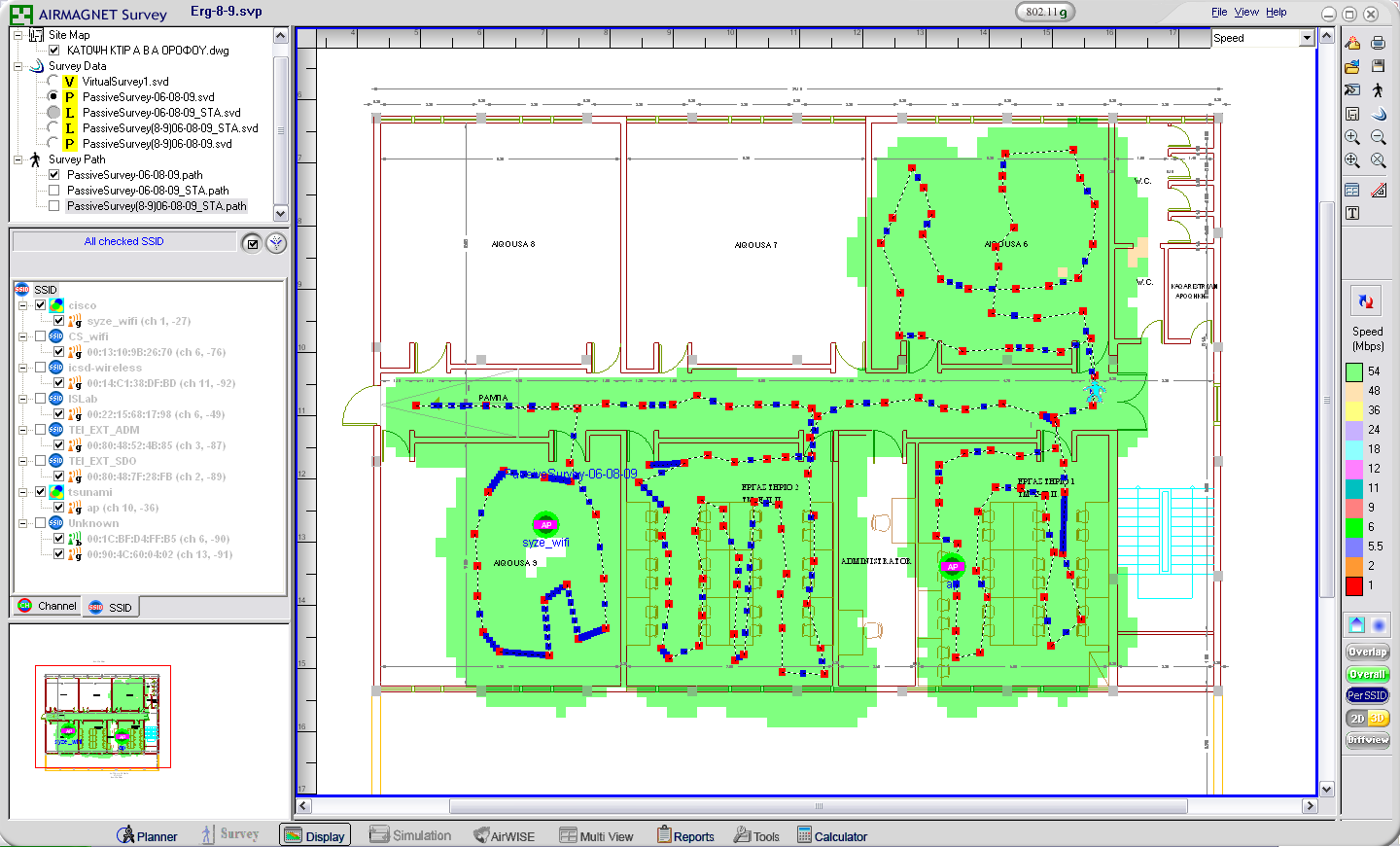The image size is (1400, 847).
Task: Click the new project icon in right toolbar
Action: [1352, 43]
